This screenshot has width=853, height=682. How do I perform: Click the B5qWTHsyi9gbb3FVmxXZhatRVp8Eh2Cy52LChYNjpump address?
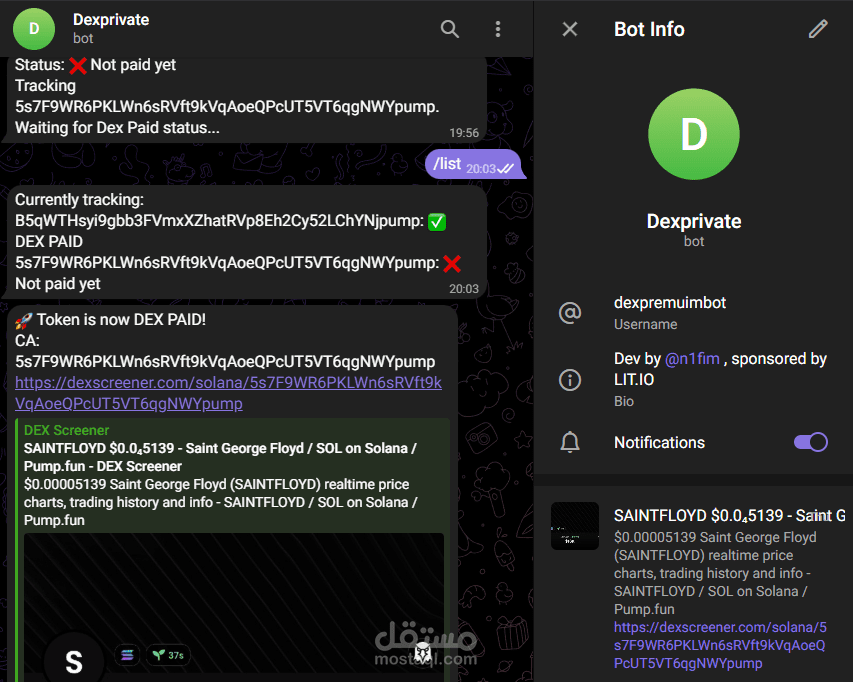pos(219,221)
